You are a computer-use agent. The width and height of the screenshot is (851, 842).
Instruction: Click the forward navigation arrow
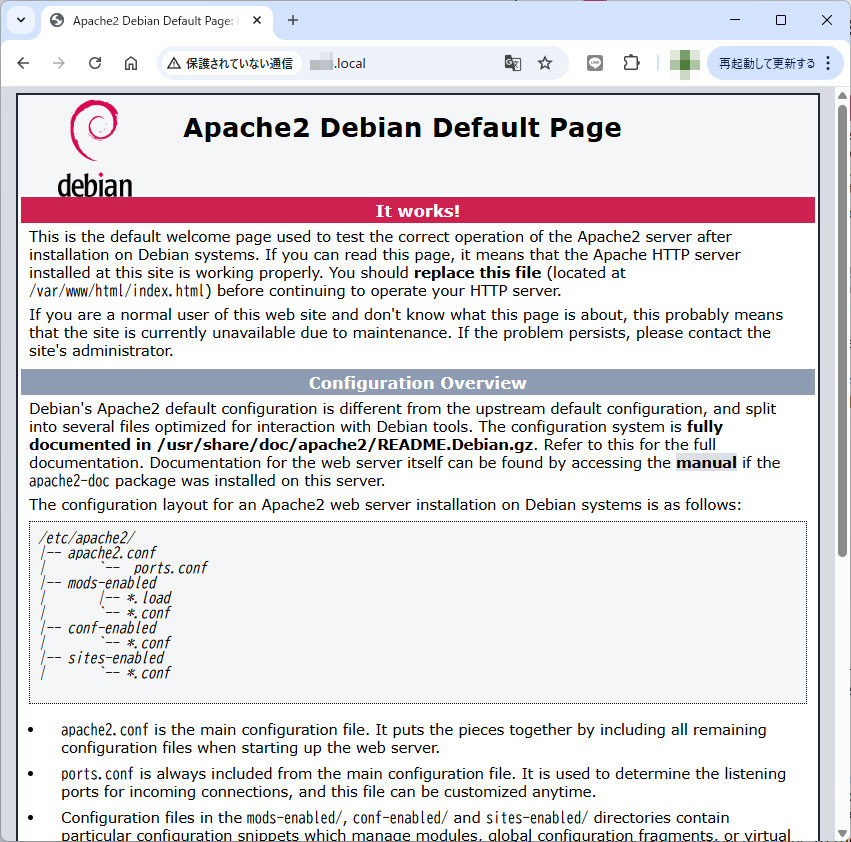tap(59, 64)
